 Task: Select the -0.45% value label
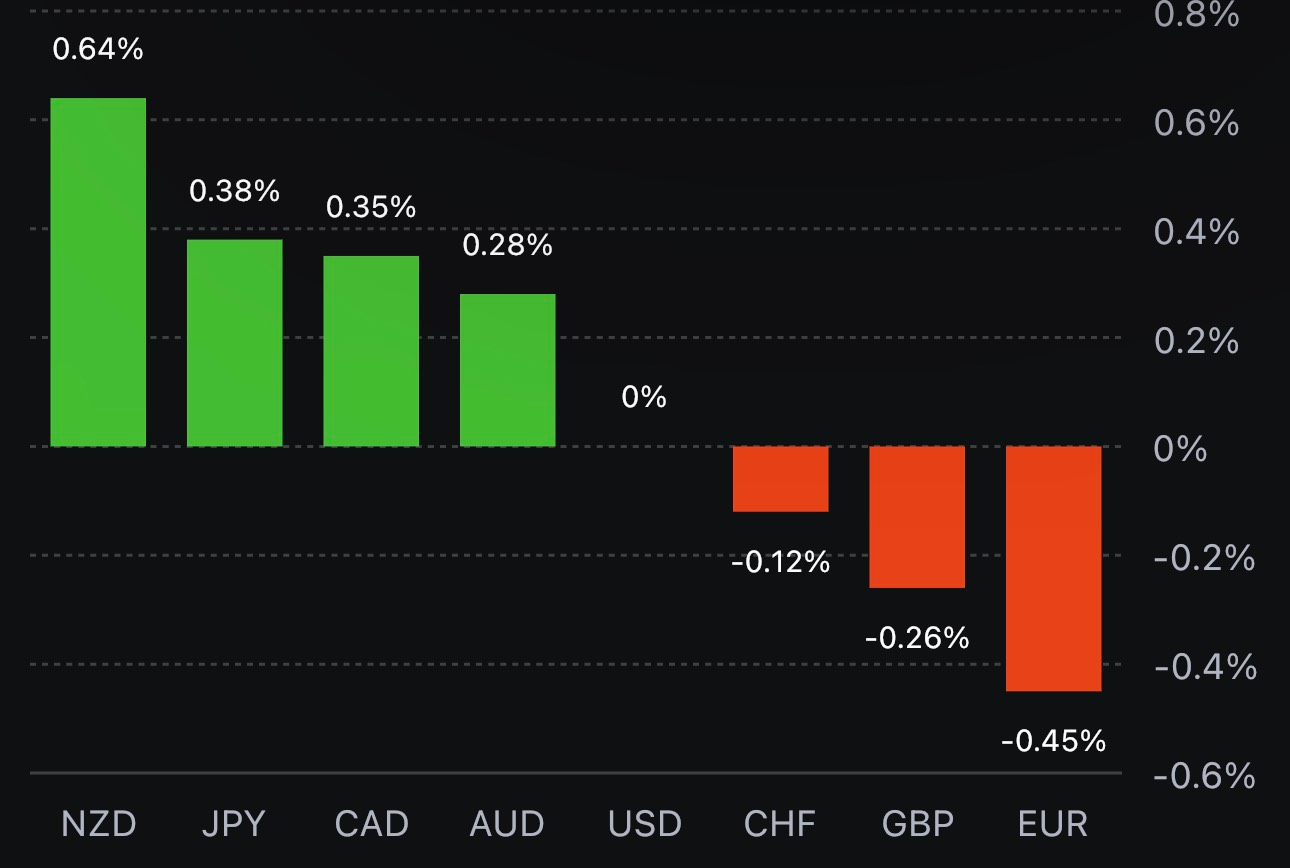click(1053, 741)
